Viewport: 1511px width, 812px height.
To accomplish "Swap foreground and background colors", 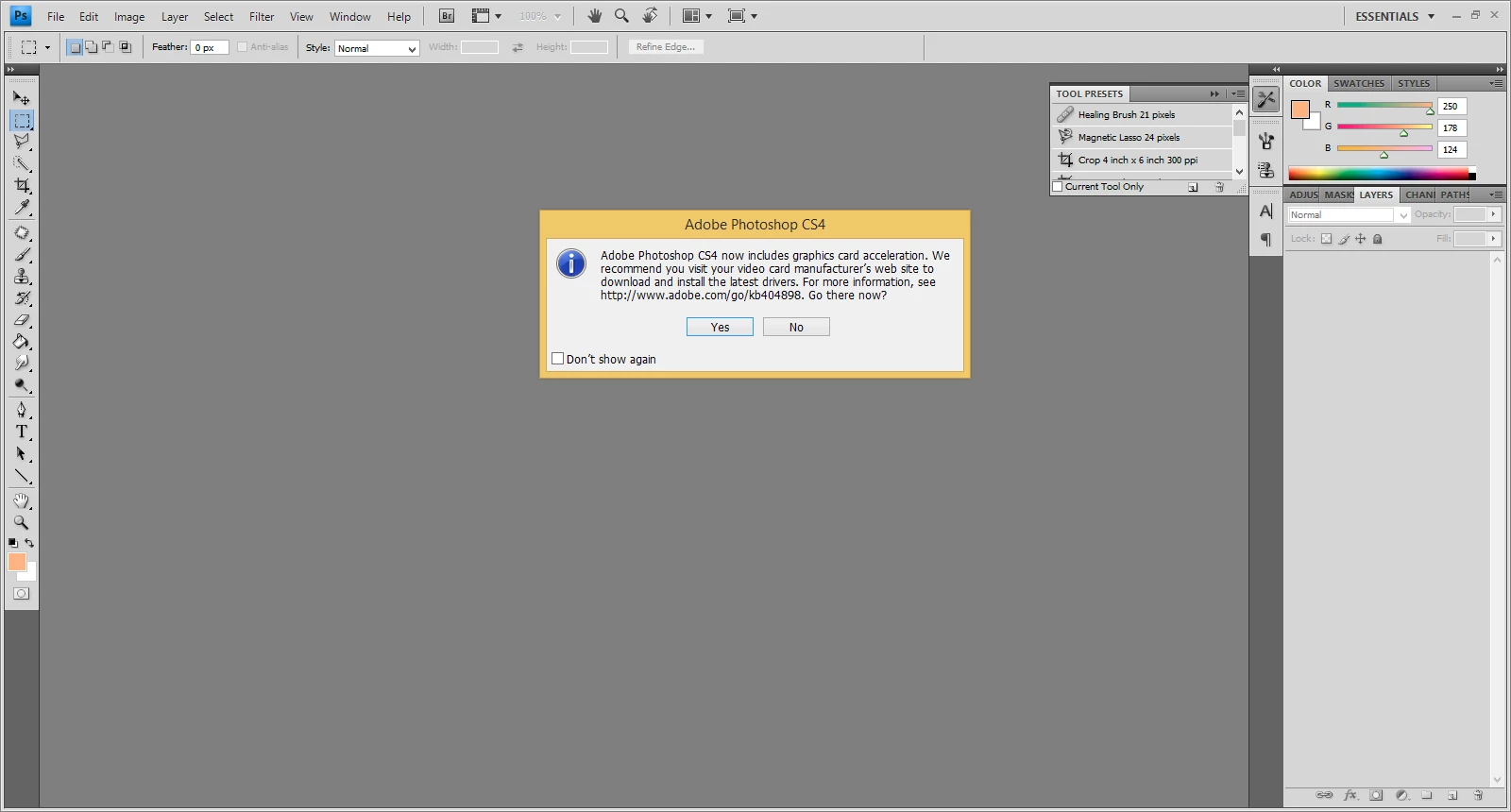I will click(29, 543).
